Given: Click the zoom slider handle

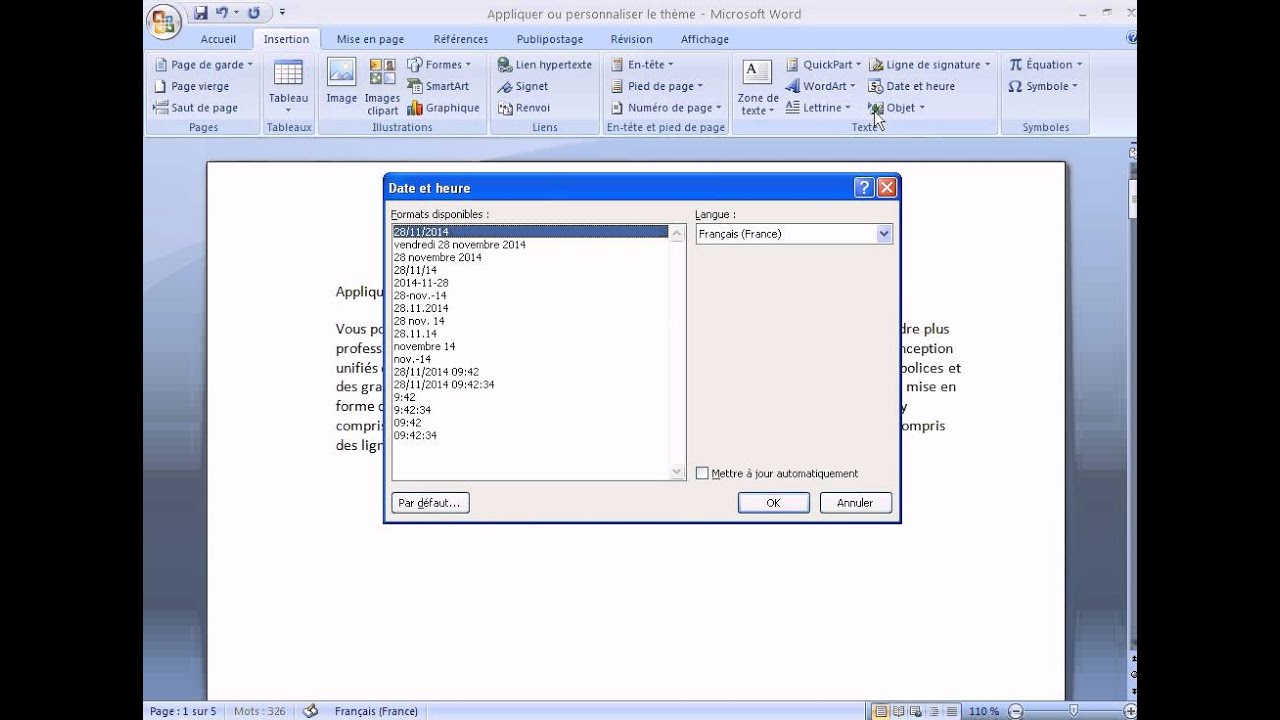Looking at the screenshot, I should (x=1073, y=711).
